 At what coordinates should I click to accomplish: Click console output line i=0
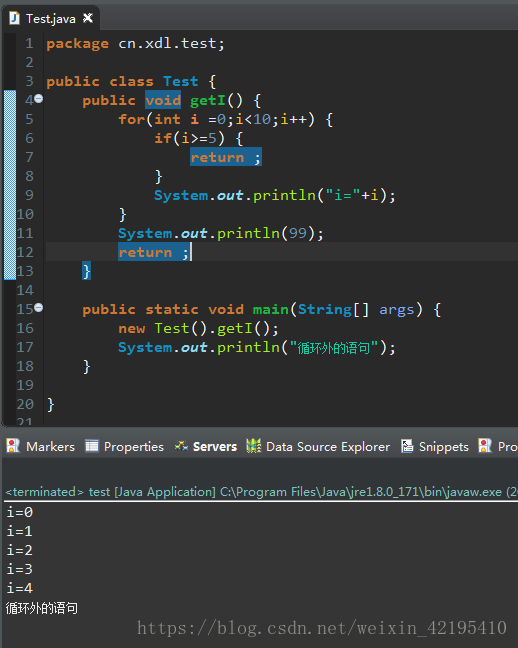20,512
